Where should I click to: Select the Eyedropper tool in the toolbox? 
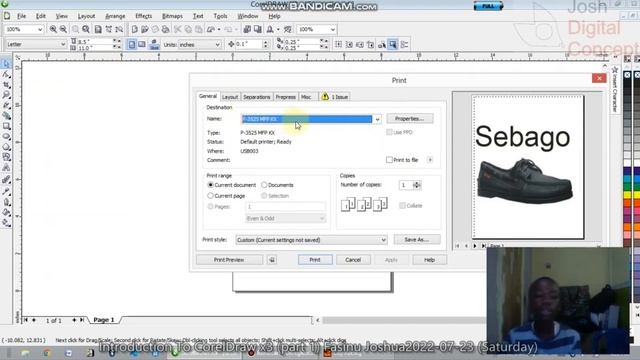pyautogui.click(x=6, y=191)
